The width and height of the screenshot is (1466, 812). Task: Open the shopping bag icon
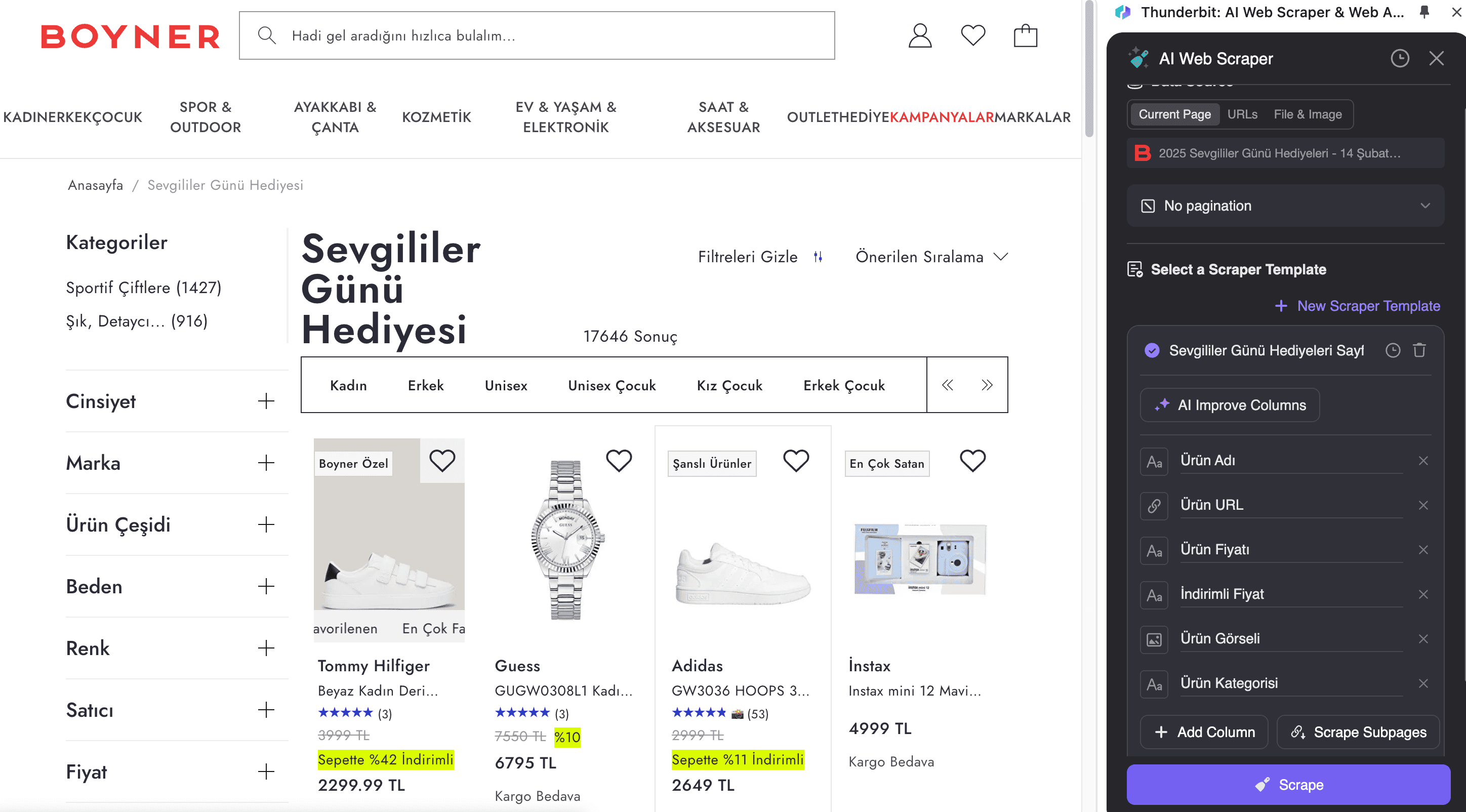(x=1026, y=36)
